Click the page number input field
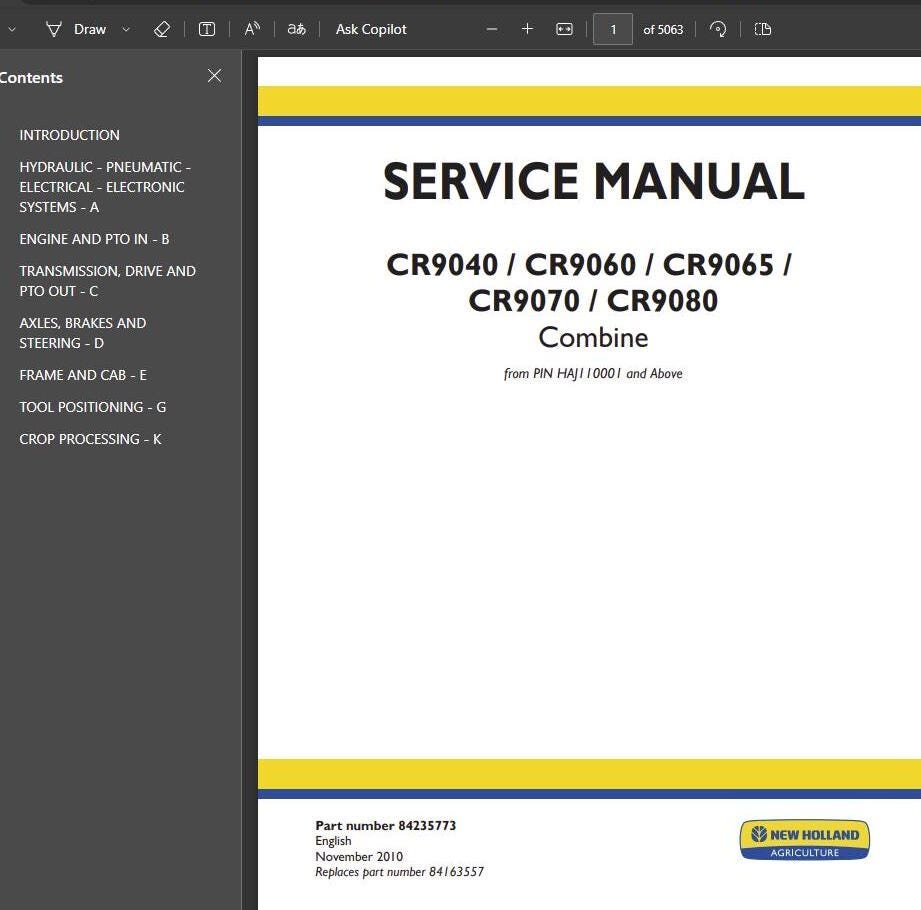The height and width of the screenshot is (910, 921). point(613,29)
